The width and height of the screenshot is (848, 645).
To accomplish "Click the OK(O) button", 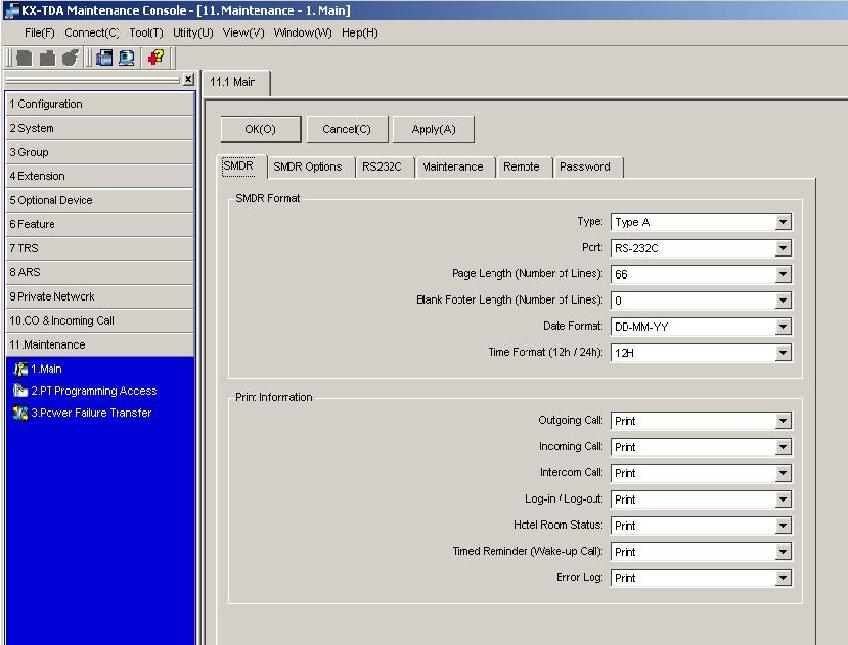I will pos(261,129).
